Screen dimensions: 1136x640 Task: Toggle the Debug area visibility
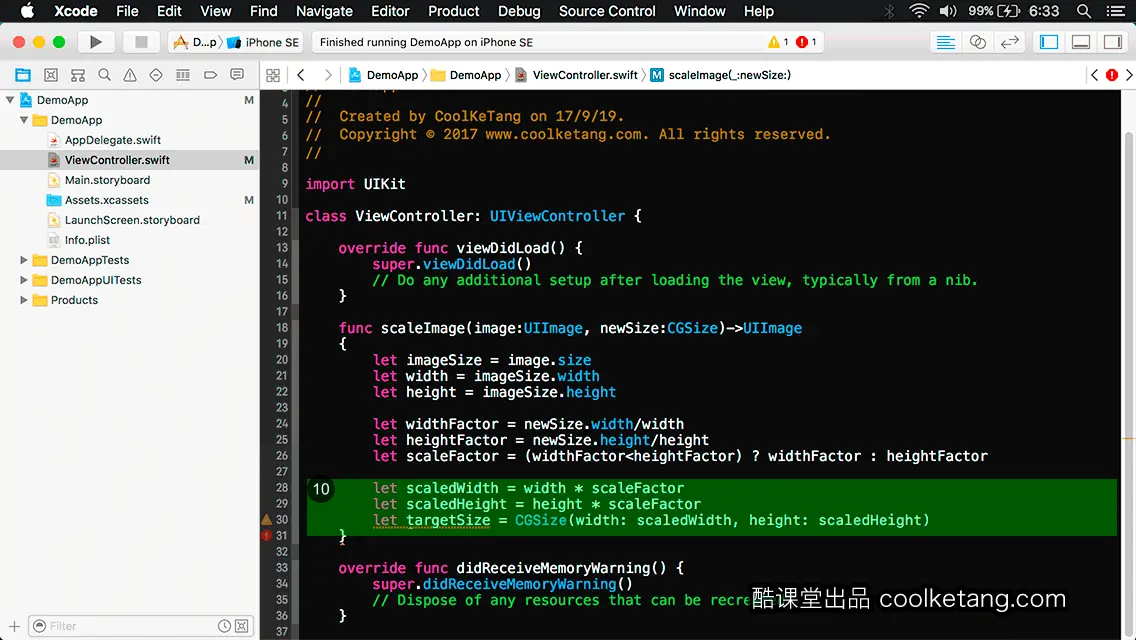1081,42
